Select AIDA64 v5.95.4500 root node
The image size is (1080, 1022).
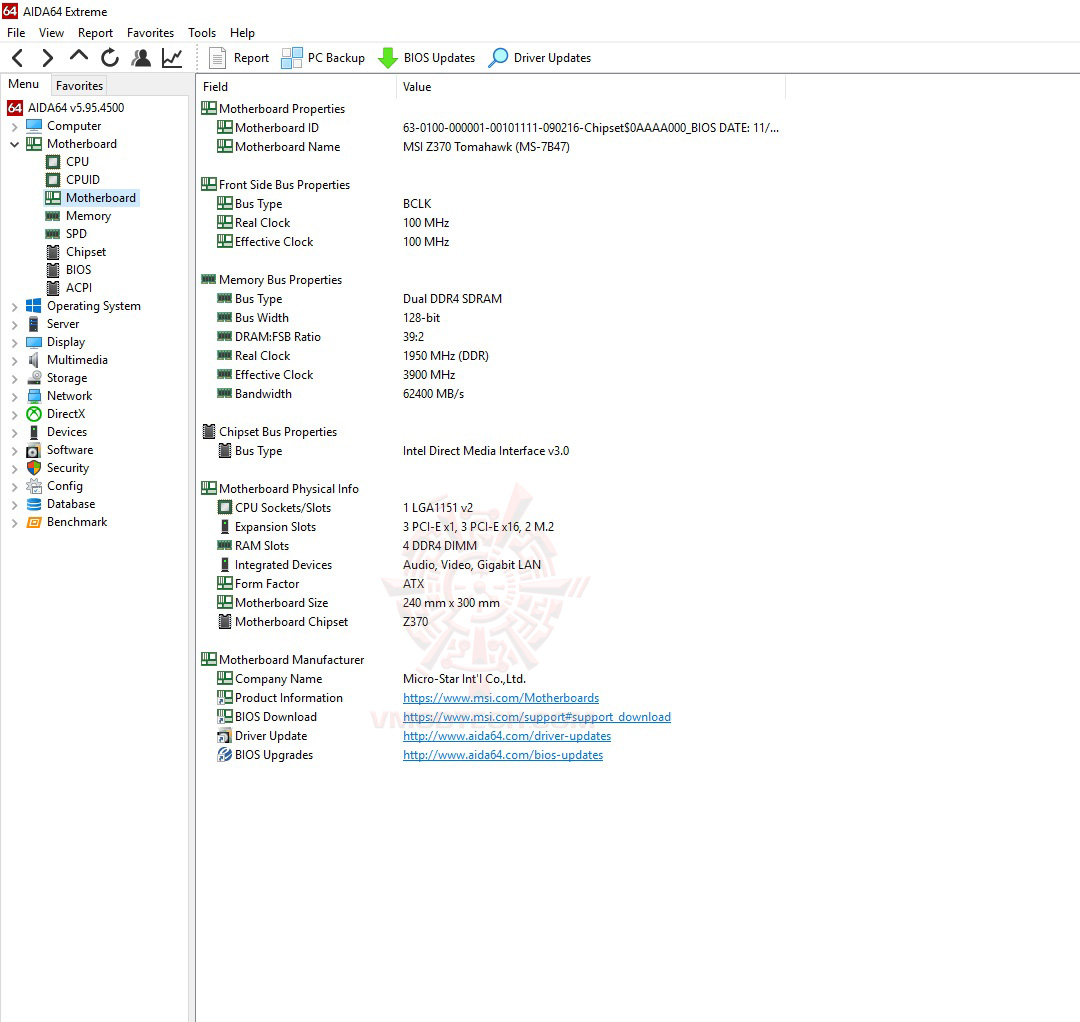click(x=76, y=107)
